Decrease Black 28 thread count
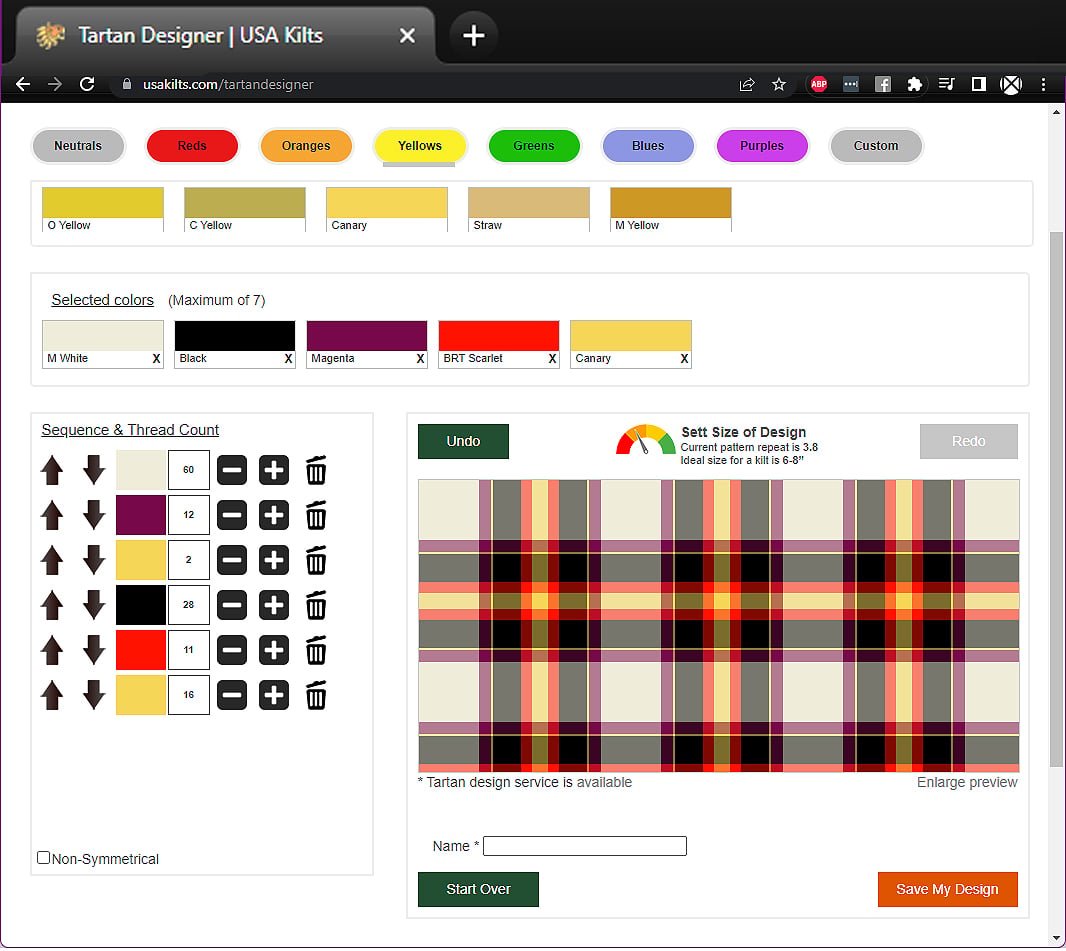1066x951 pixels. (x=232, y=606)
